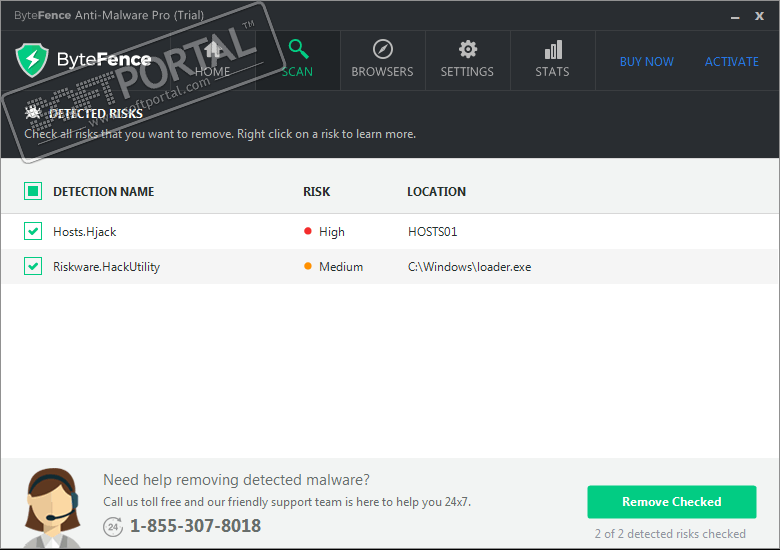Click the 24-hour support clock icon
Image resolution: width=780 pixels, height=550 pixels.
113,527
